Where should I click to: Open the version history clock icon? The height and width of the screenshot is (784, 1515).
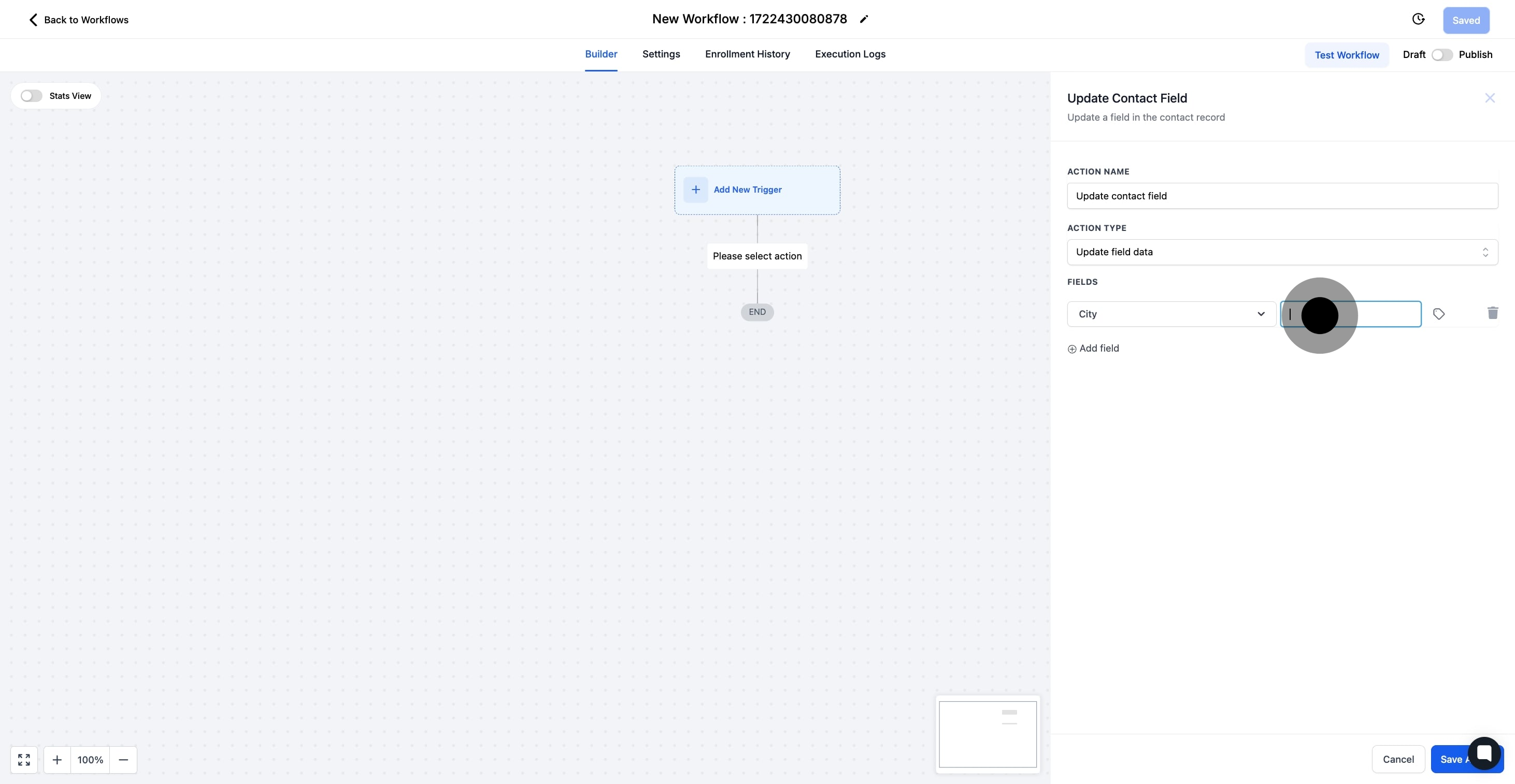click(x=1418, y=19)
